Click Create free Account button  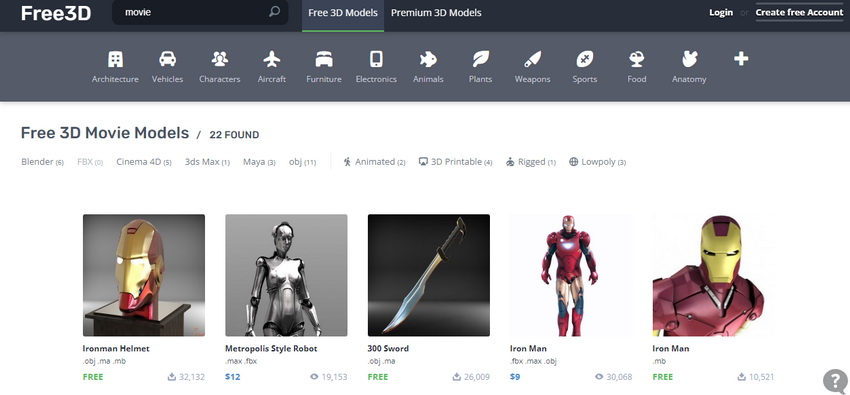[800, 12]
